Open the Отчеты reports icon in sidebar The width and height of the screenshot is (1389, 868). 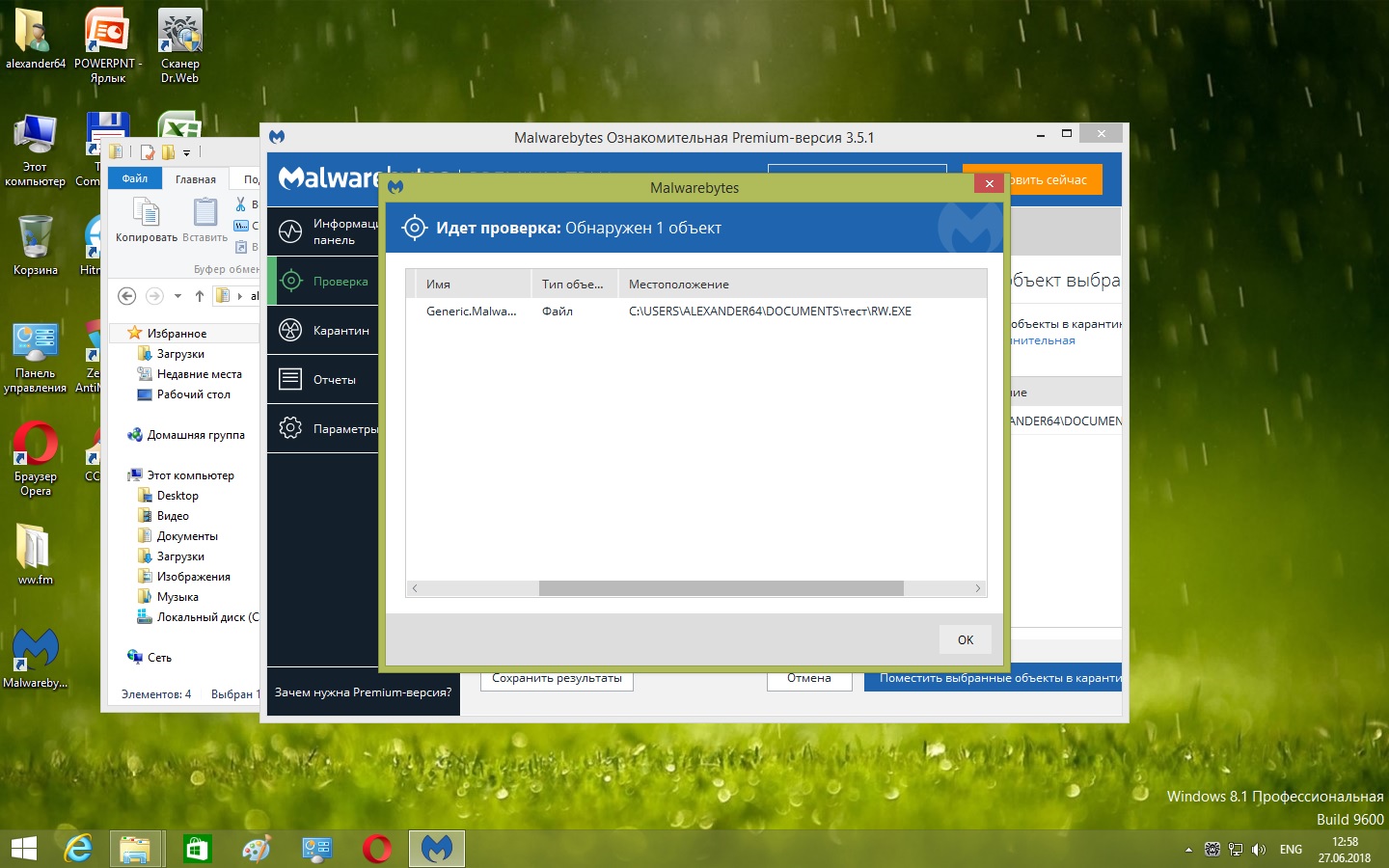[x=290, y=379]
